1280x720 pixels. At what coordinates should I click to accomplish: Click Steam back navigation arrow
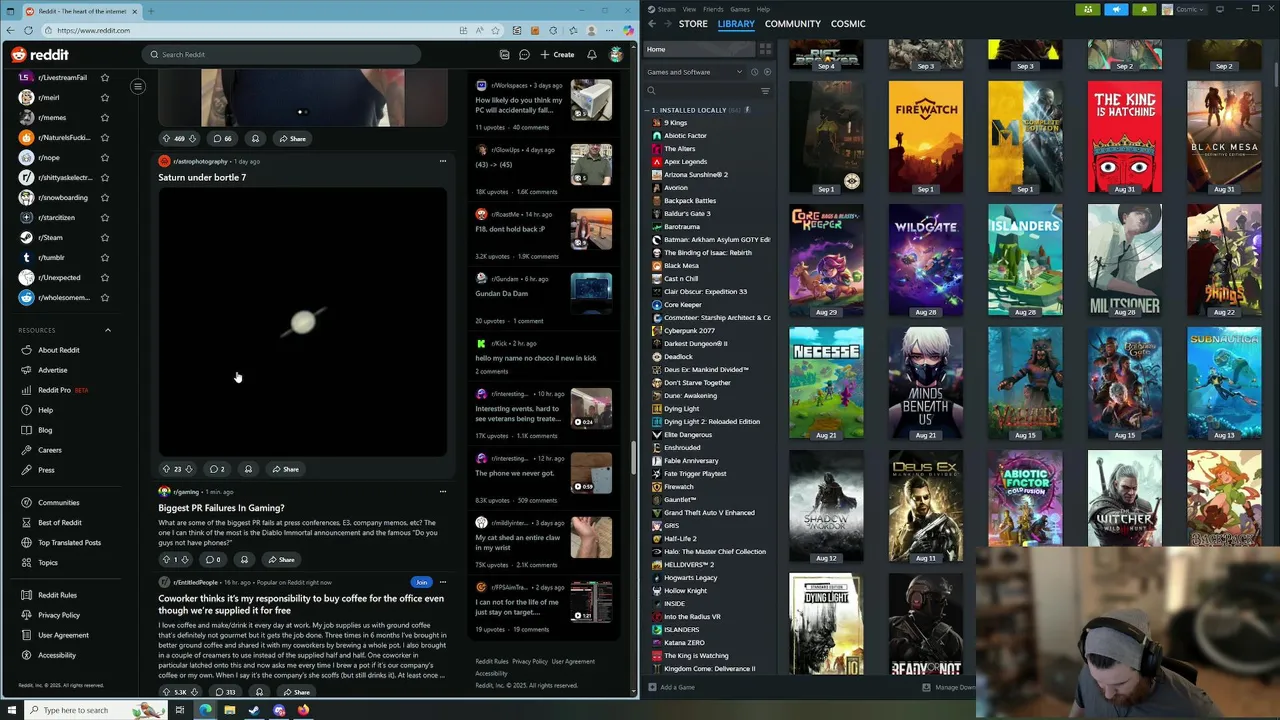pos(652,23)
